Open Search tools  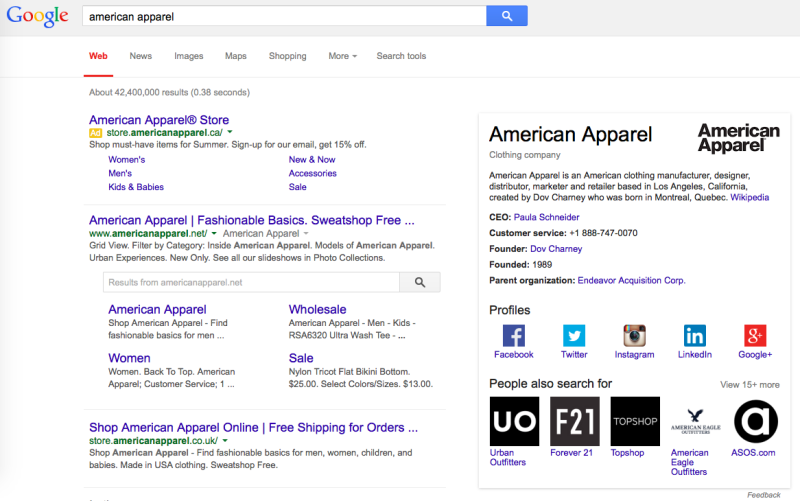[401, 56]
